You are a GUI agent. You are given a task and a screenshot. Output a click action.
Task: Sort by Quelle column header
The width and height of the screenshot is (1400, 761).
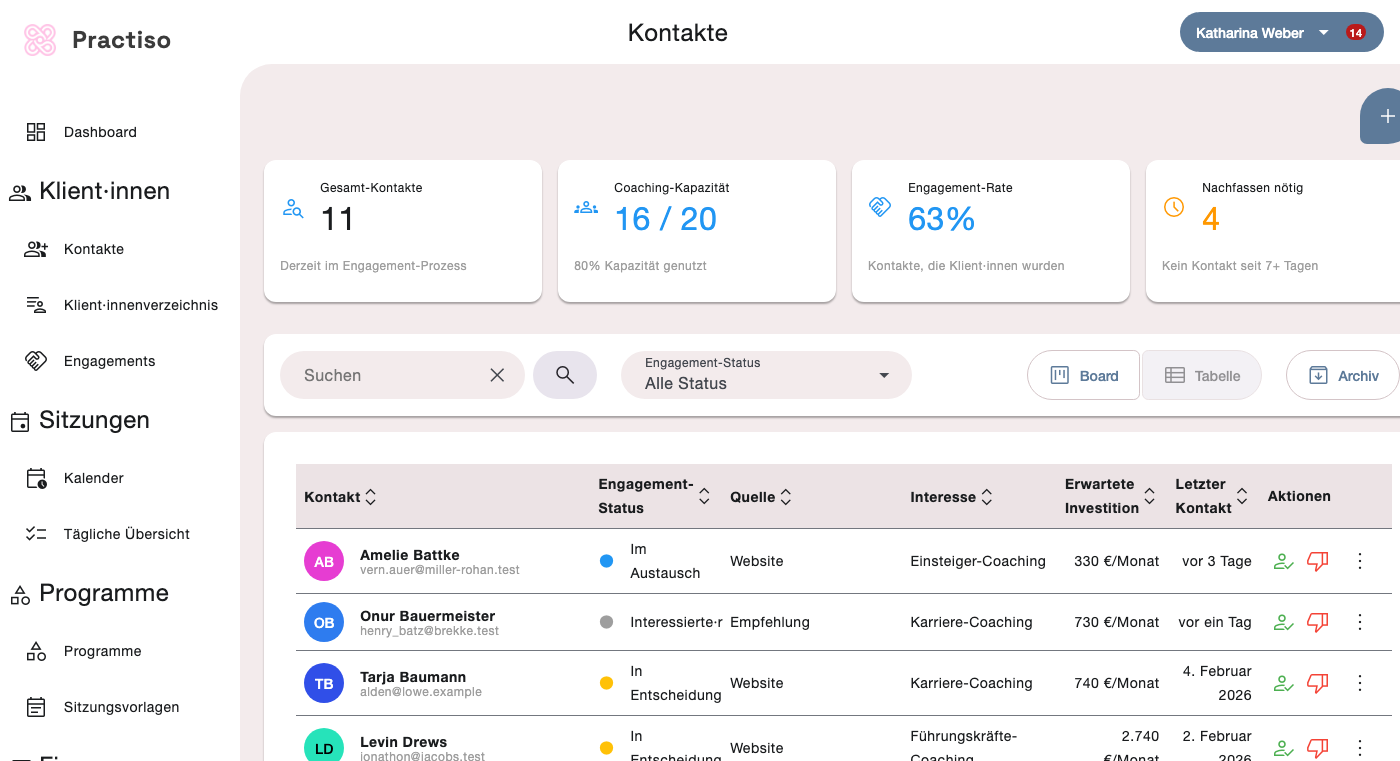[x=786, y=496]
